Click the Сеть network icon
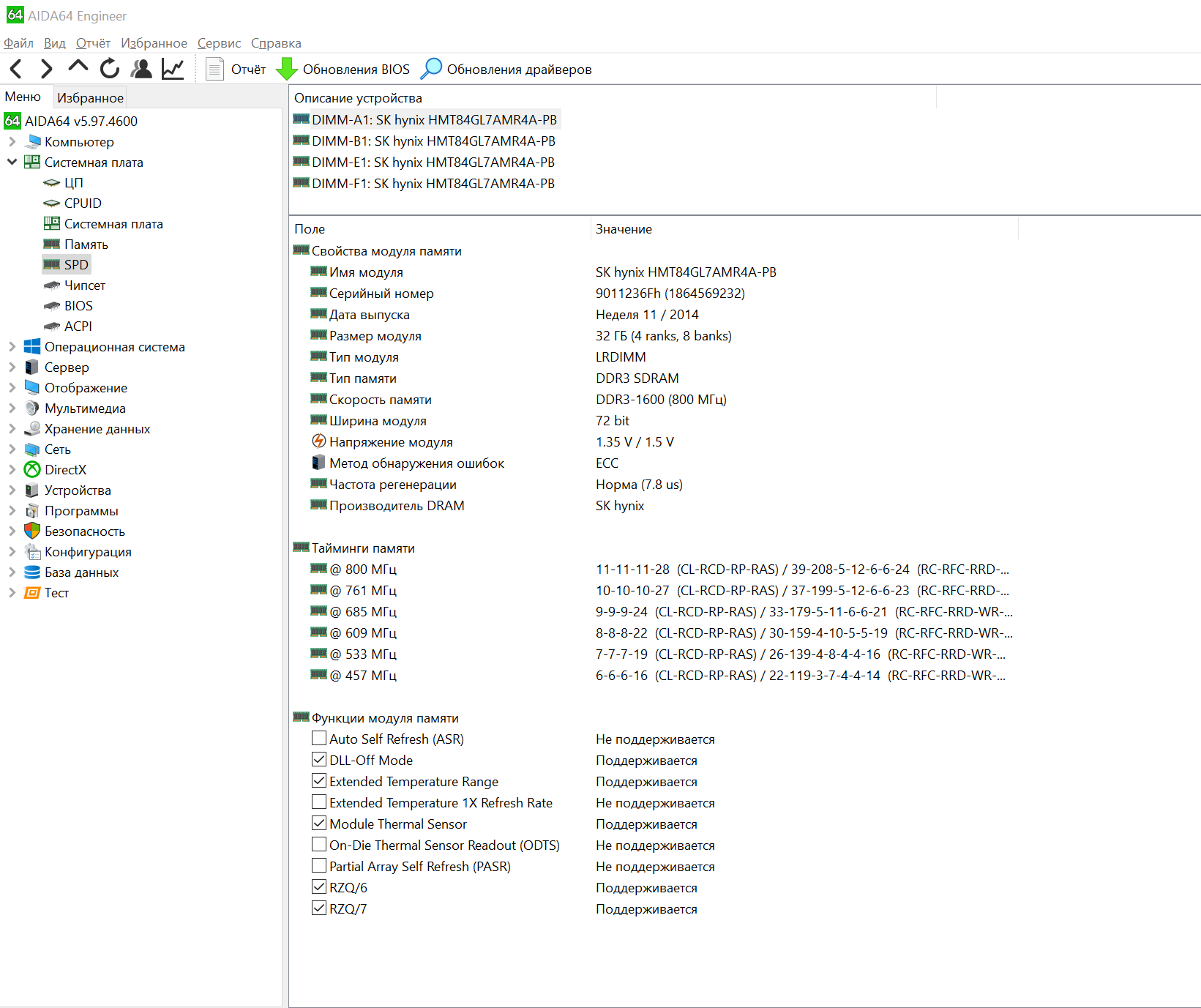This screenshot has width=1201, height=1008. (x=32, y=449)
